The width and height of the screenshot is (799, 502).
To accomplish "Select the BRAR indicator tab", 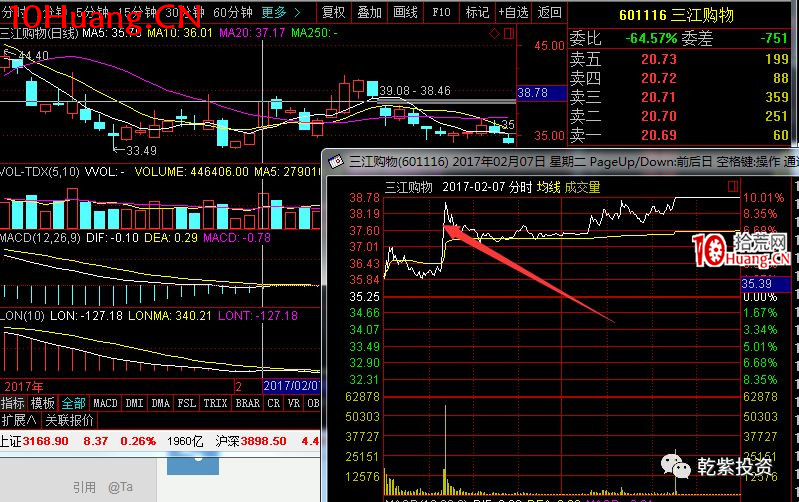I will (247, 403).
